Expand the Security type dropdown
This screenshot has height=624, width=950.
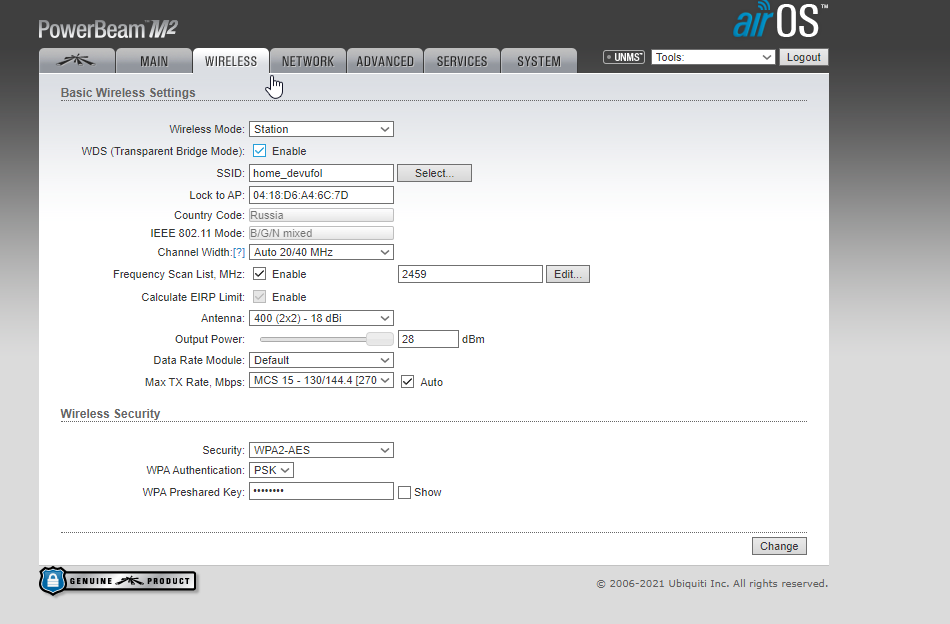321,450
